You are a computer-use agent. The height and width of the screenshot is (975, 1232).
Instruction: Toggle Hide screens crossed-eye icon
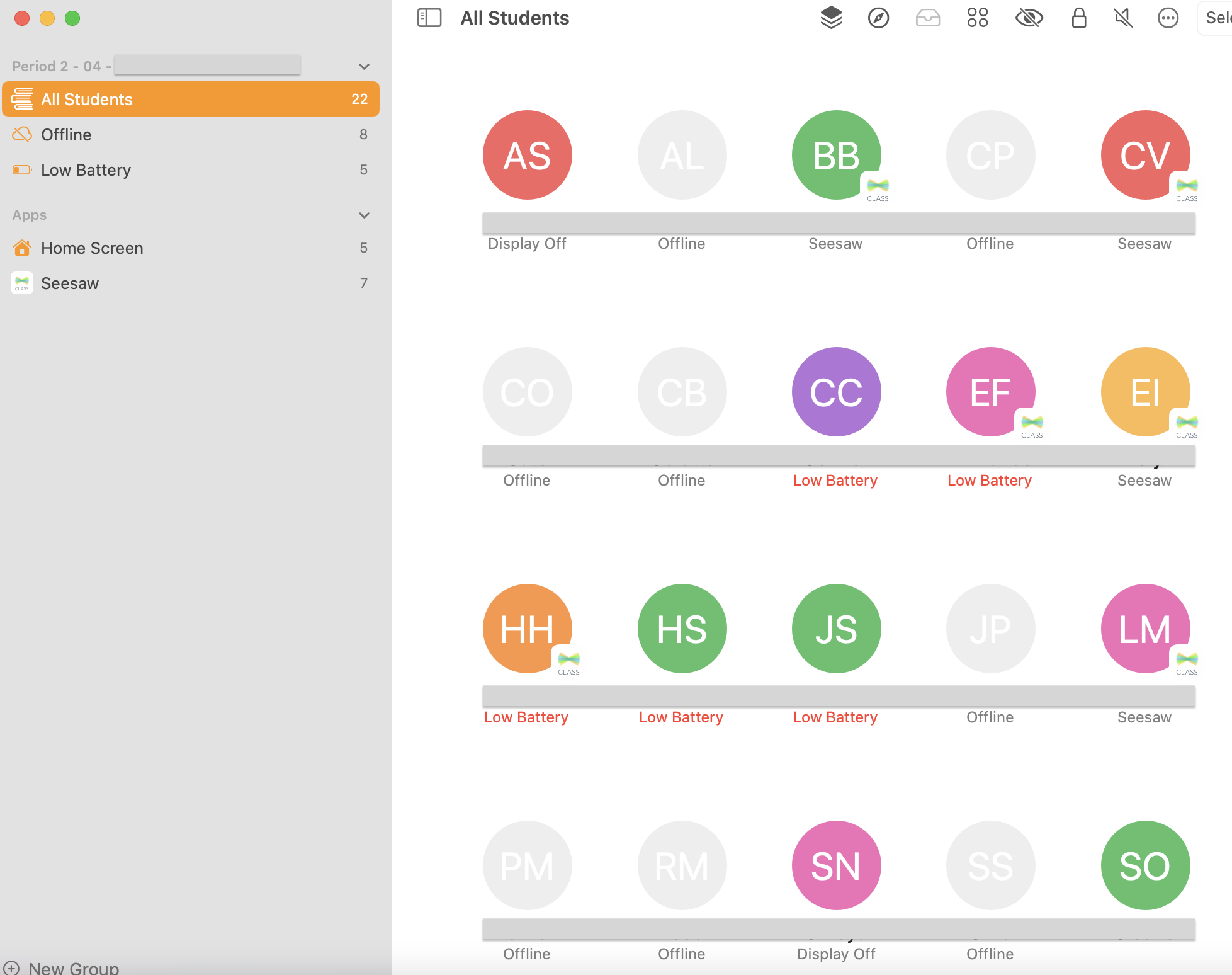tap(1029, 18)
